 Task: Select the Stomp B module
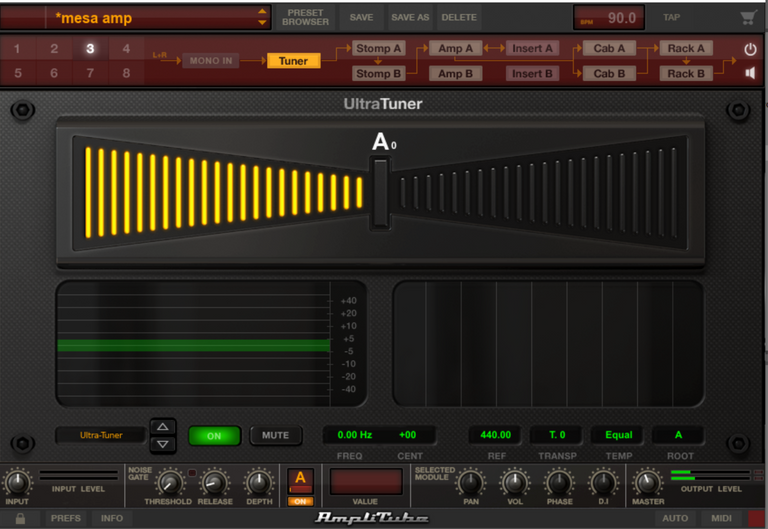(x=378, y=73)
